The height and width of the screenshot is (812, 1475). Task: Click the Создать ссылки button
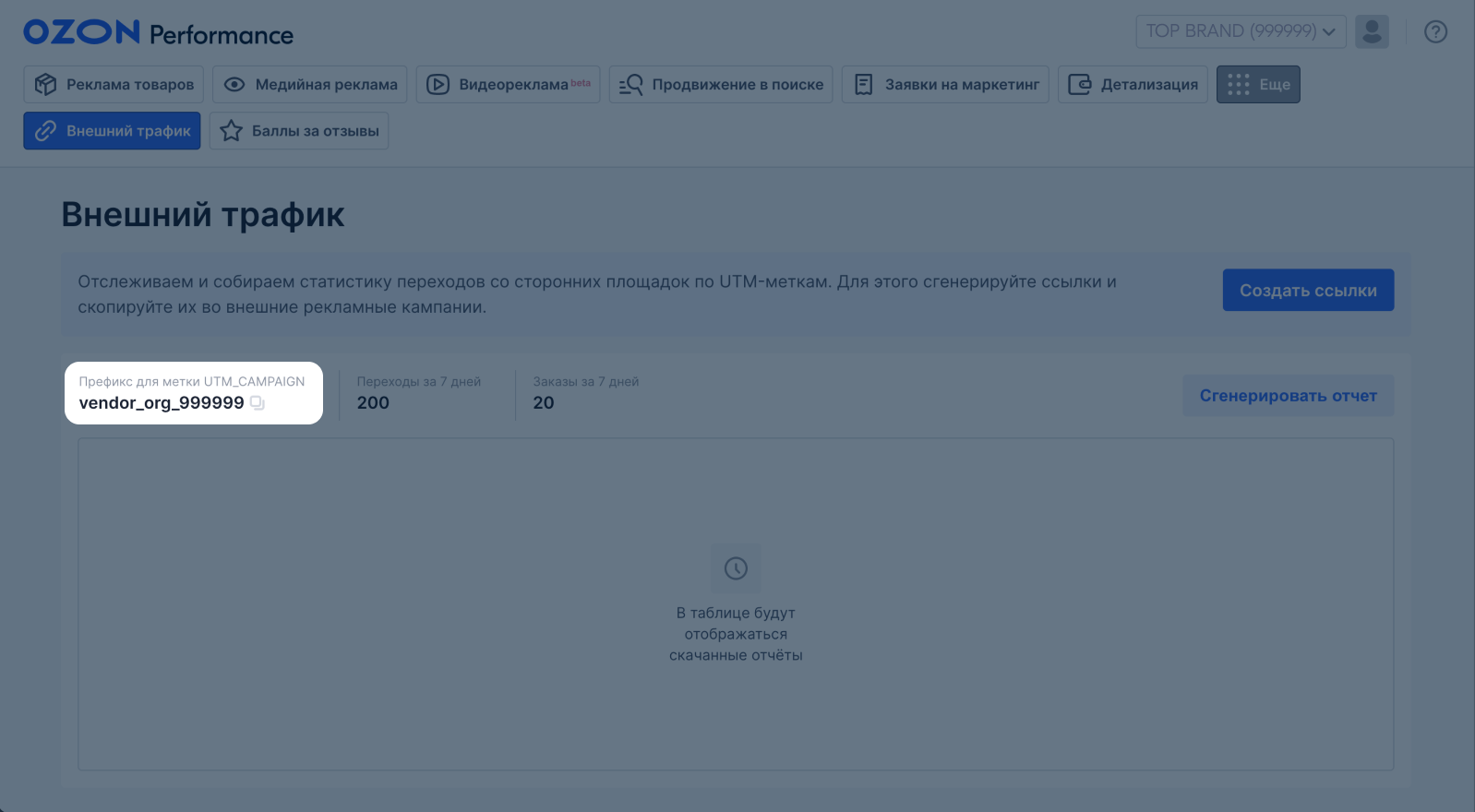point(1308,290)
